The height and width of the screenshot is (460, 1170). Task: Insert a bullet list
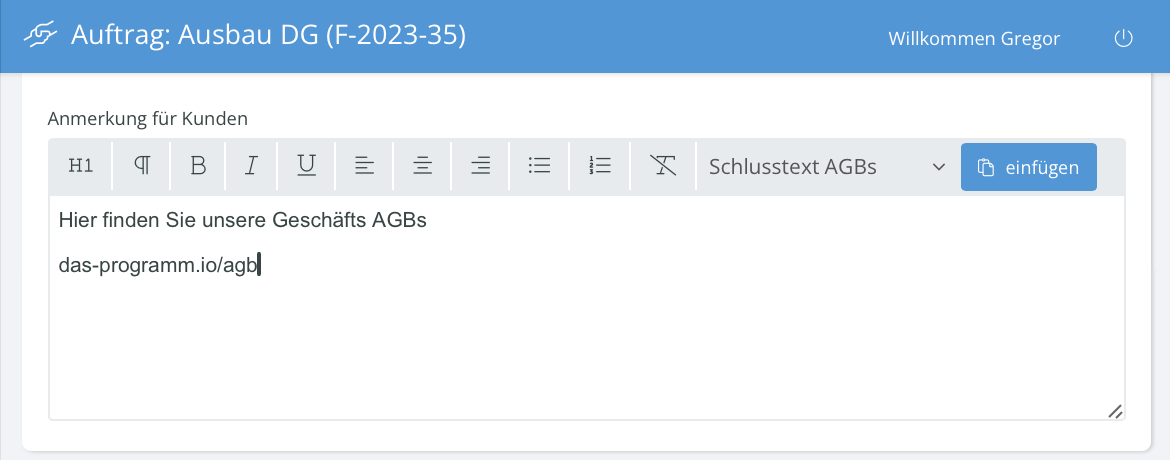pos(539,166)
